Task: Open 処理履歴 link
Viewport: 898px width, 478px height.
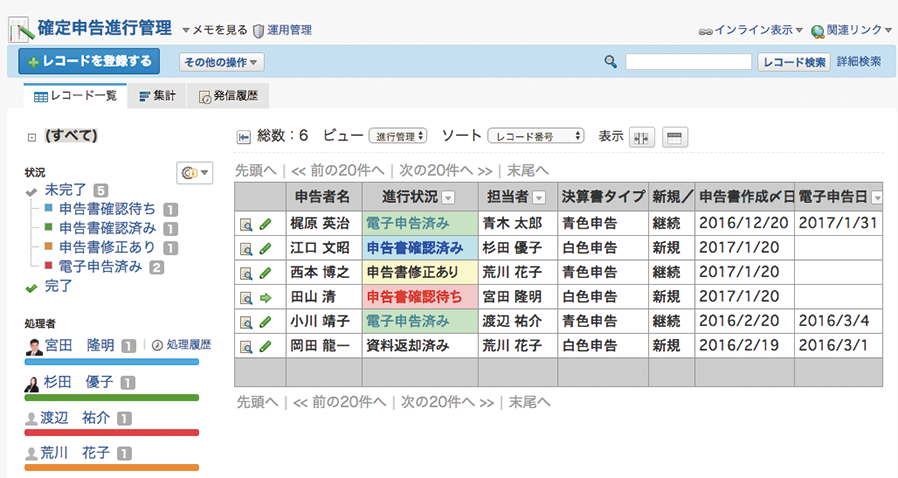Action: (188, 345)
